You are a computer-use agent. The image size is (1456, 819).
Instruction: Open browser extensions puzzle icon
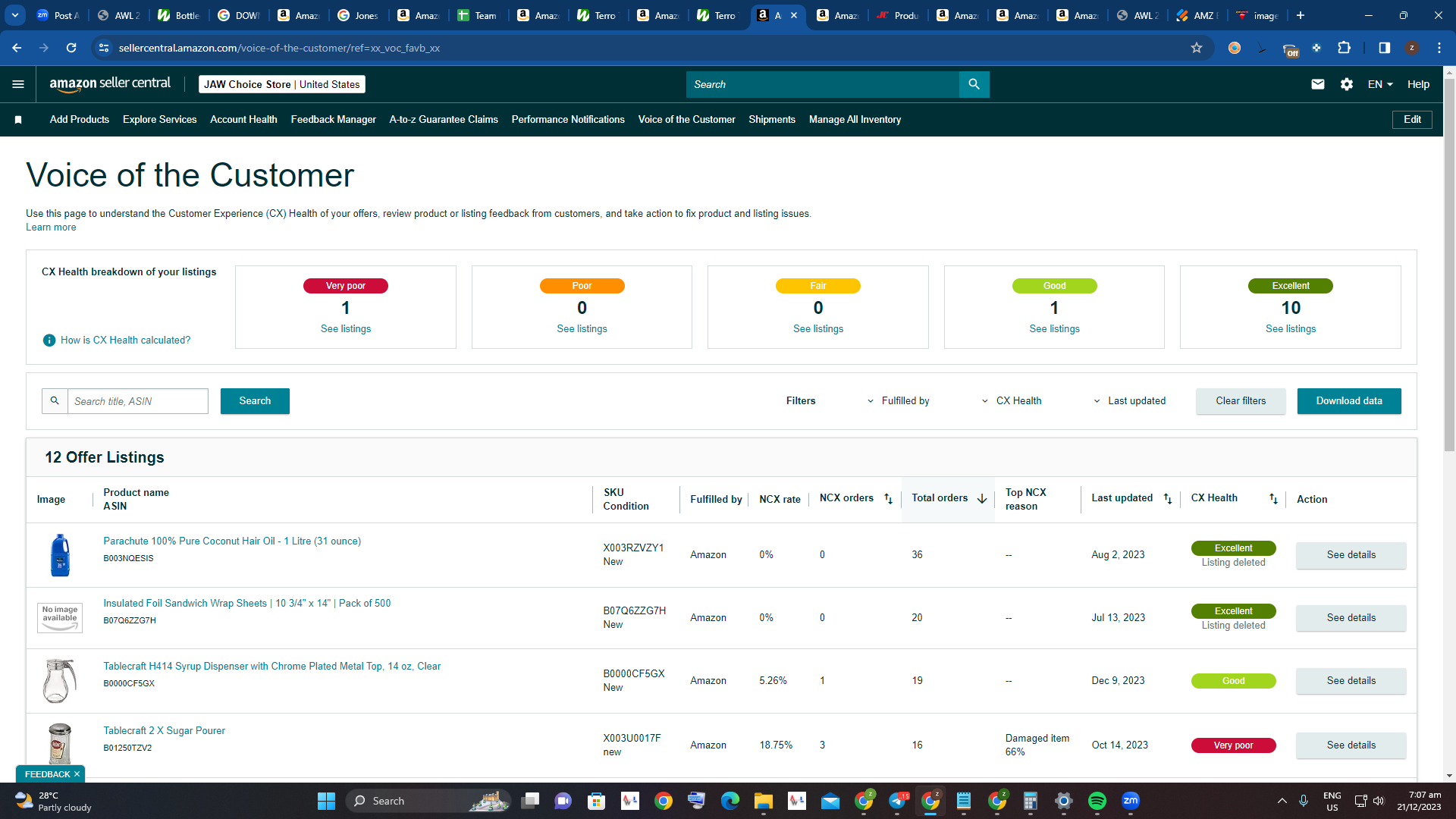pos(1344,48)
